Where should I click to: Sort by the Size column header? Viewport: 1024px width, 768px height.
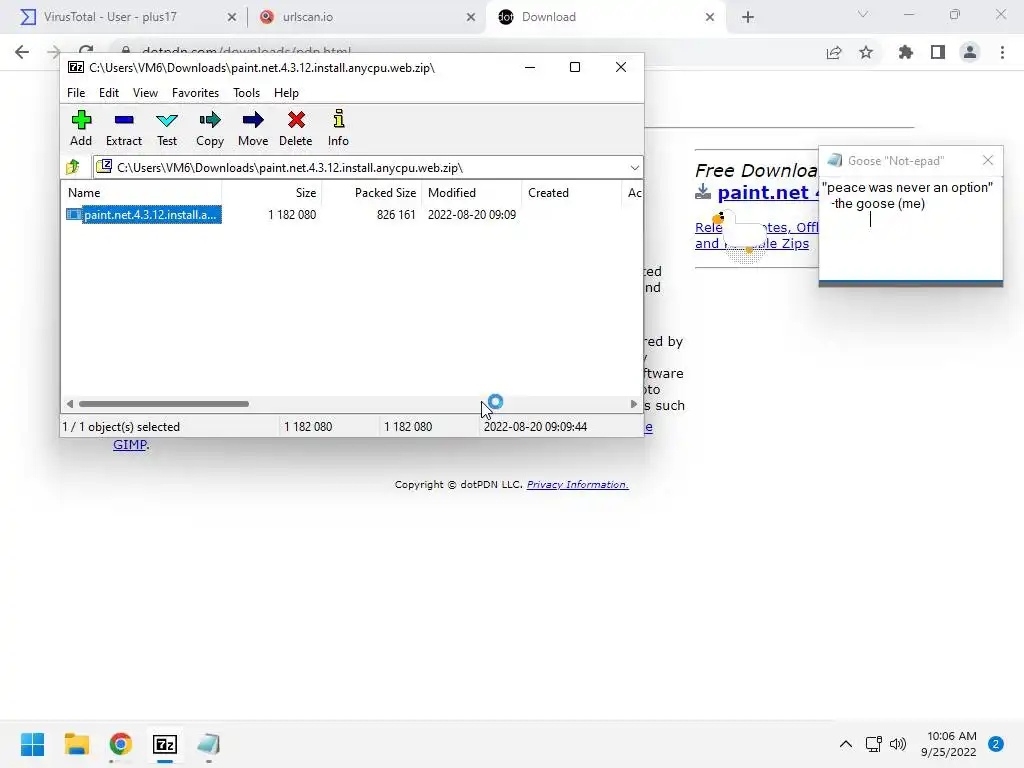point(272,193)
